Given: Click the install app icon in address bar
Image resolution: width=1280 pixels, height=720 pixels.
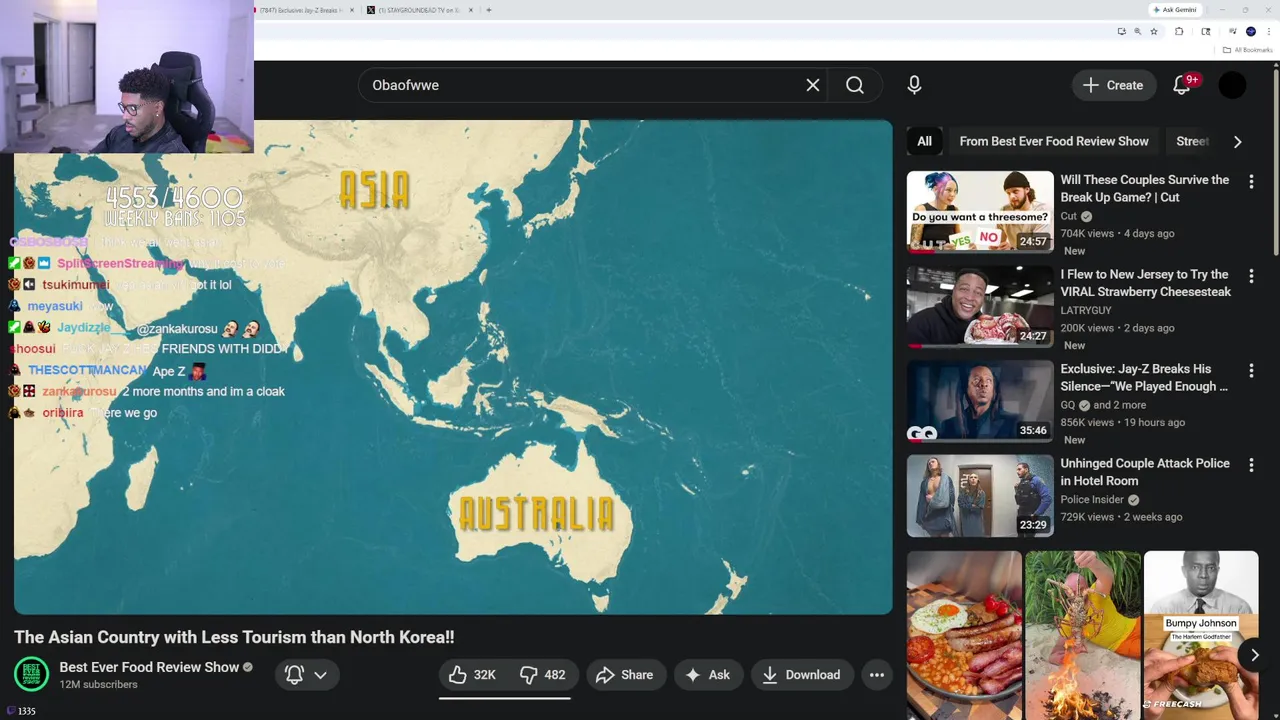Looking at the screenshot, I should (x=1121, y=32).
